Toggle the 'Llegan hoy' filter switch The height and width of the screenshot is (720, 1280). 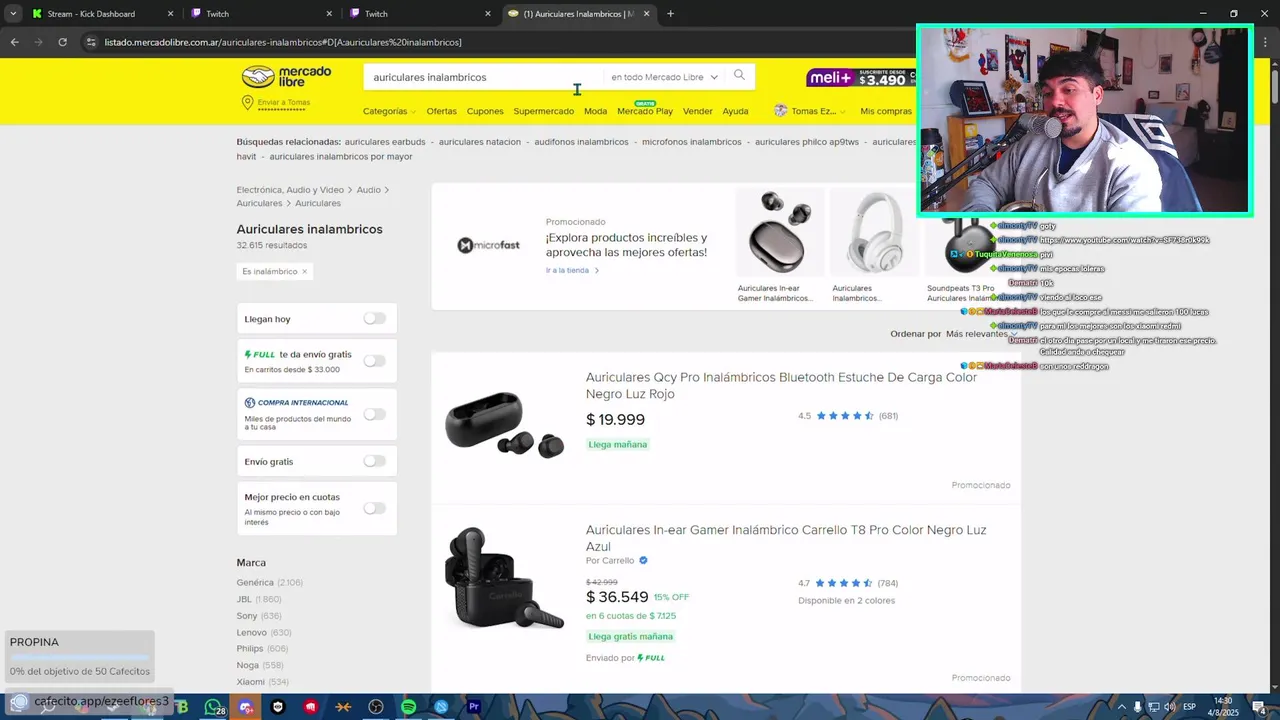pyautogui.click(x=374, y=318)
